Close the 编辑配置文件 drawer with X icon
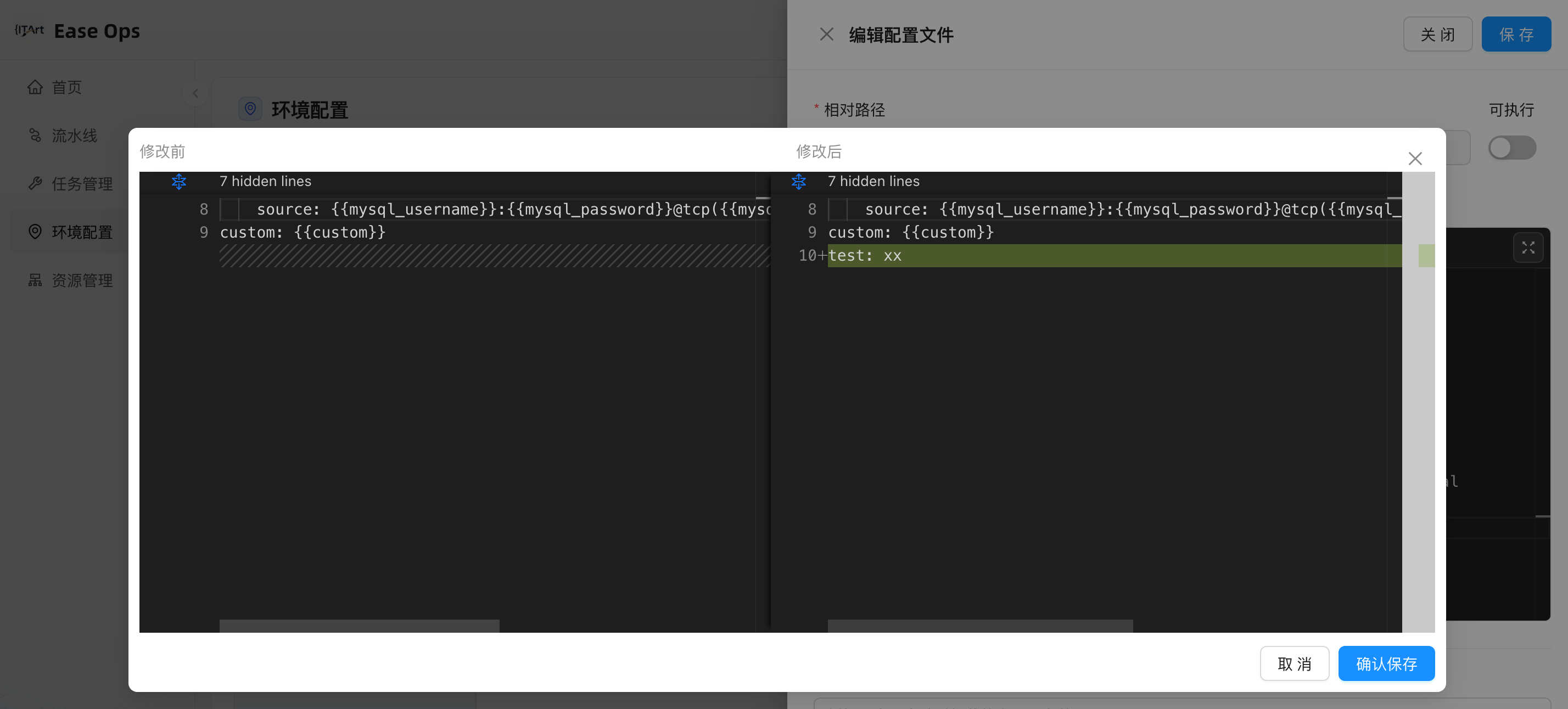The height and width of the screenshot is (709, 1568). click(x=827, y=34)
